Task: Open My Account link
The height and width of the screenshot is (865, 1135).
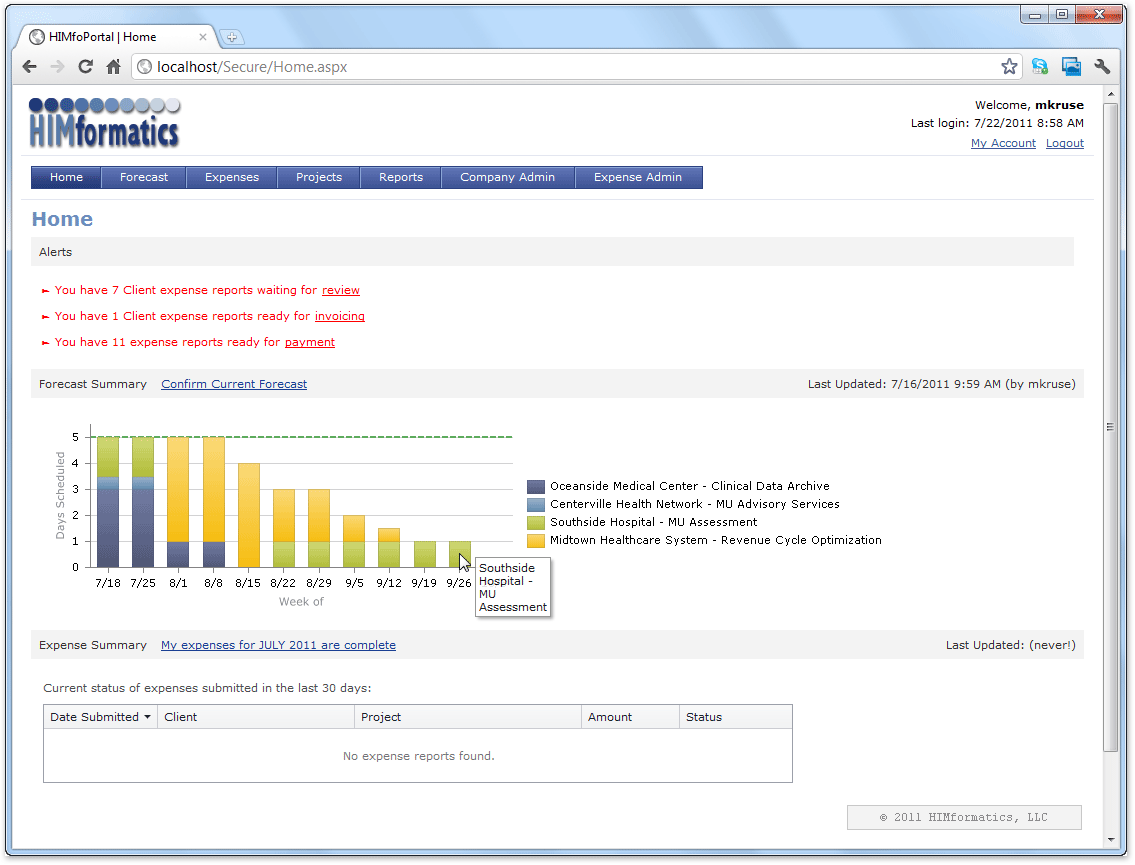Action: 1003,143
